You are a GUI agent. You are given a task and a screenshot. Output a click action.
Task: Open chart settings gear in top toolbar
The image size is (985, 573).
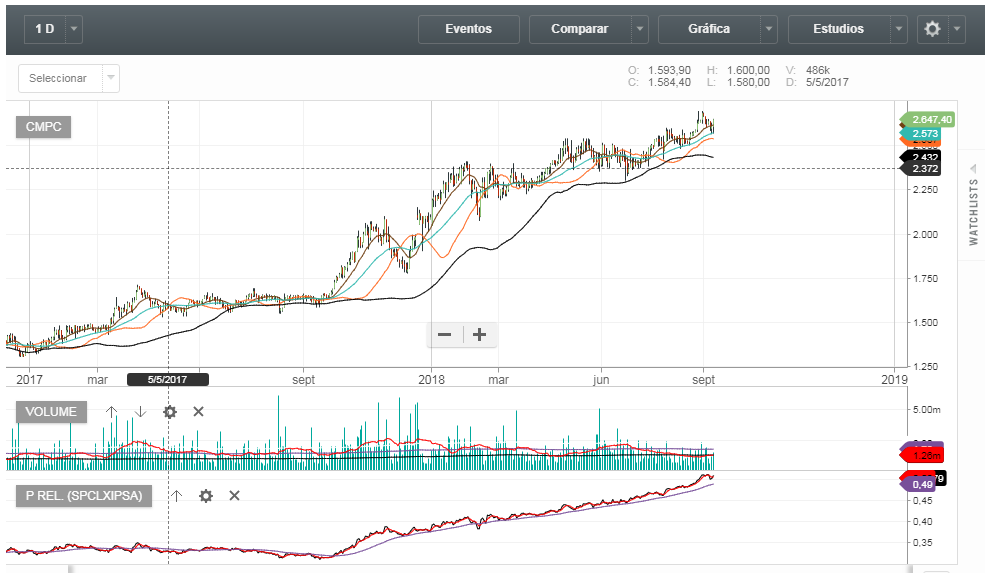932,29
